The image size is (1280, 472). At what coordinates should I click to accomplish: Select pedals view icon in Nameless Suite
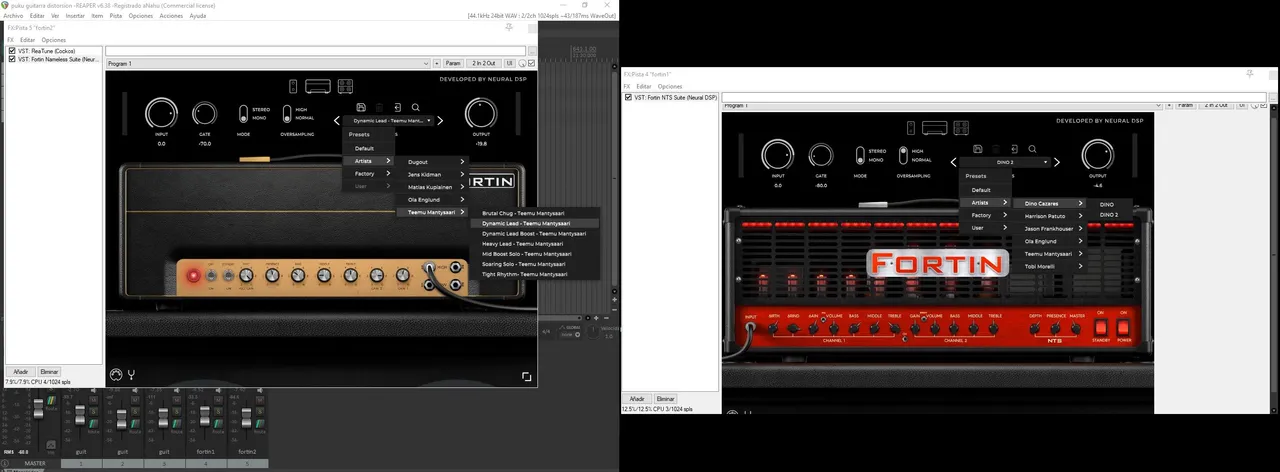[294, 86]
